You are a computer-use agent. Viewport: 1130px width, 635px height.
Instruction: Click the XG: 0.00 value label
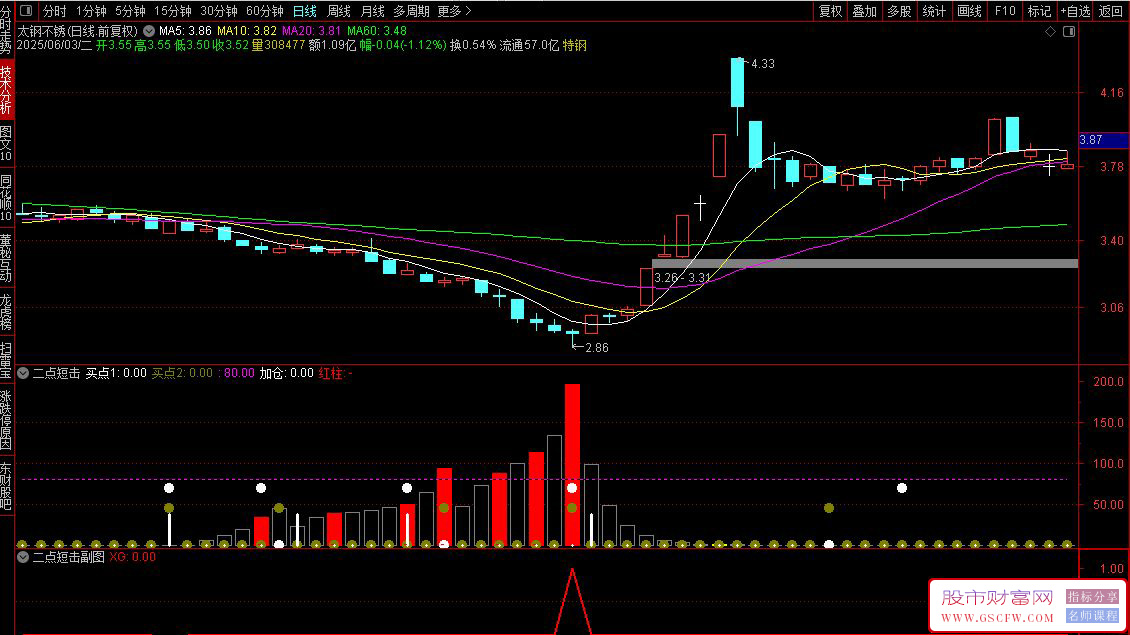pyautogui.click(x=133, y=557)
